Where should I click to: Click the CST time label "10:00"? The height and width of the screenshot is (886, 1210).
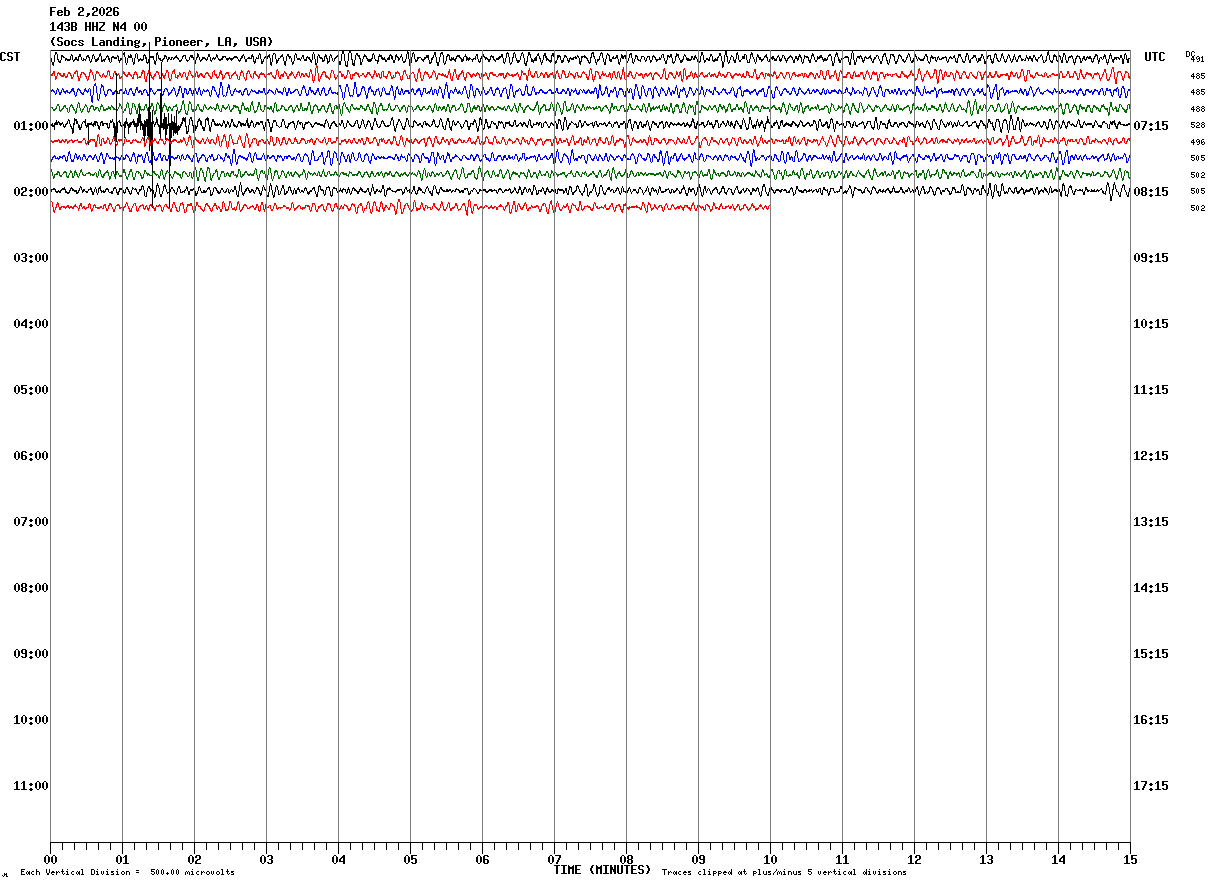tap(31, 720)
